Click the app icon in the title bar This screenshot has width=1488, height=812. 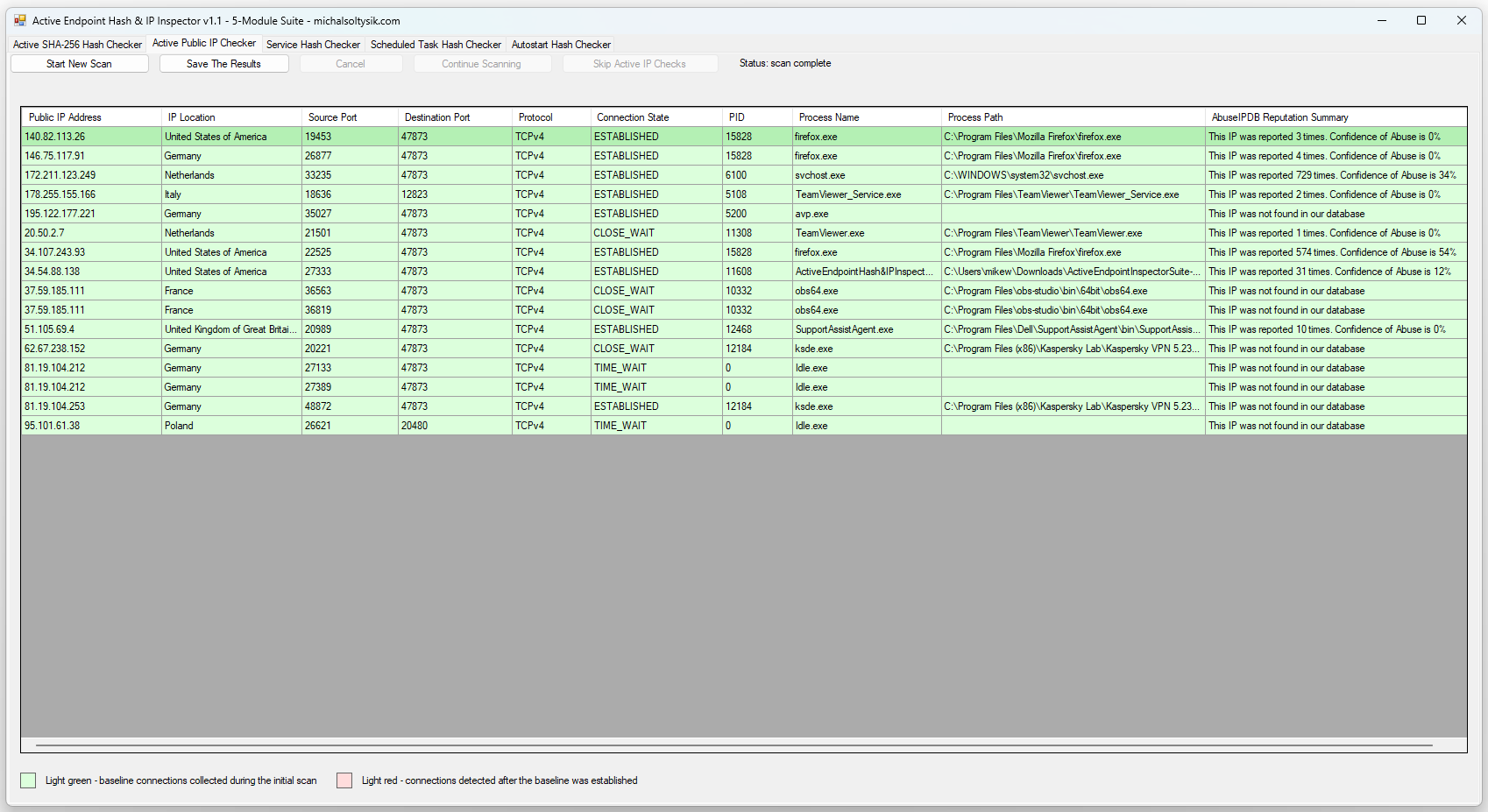coord(20,20)
